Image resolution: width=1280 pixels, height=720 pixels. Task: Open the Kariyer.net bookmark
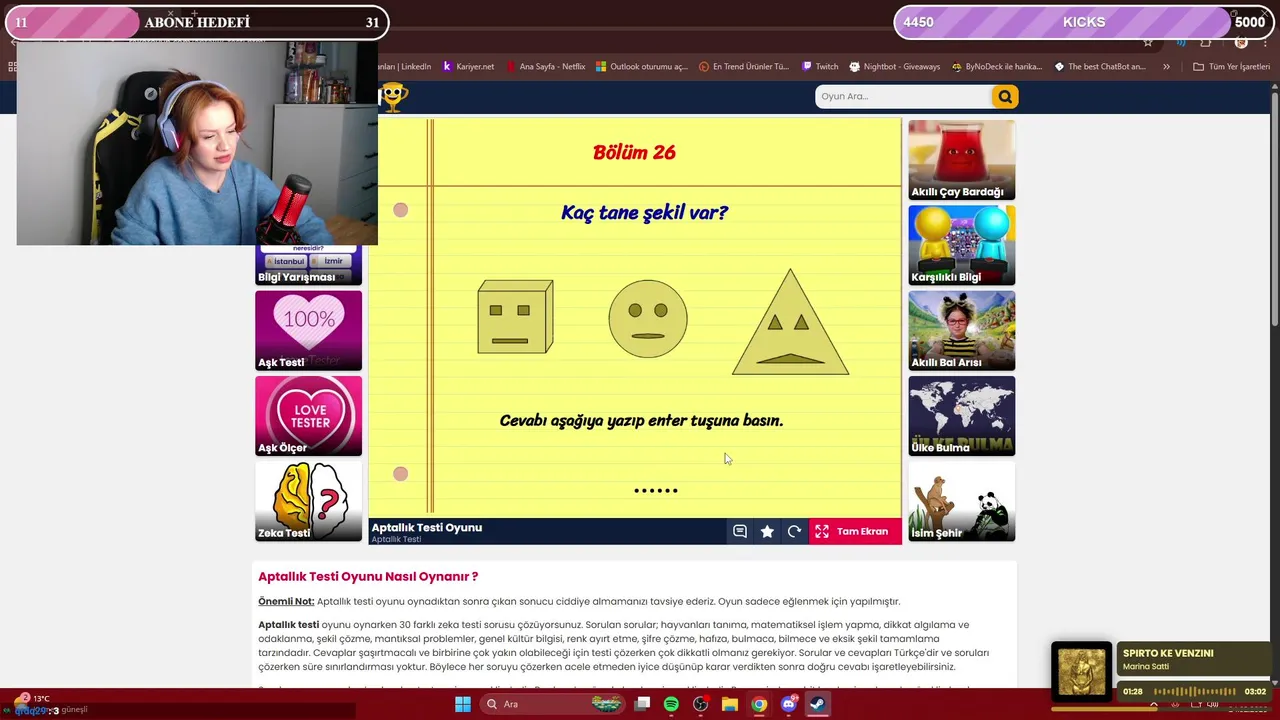click(468, 67)
